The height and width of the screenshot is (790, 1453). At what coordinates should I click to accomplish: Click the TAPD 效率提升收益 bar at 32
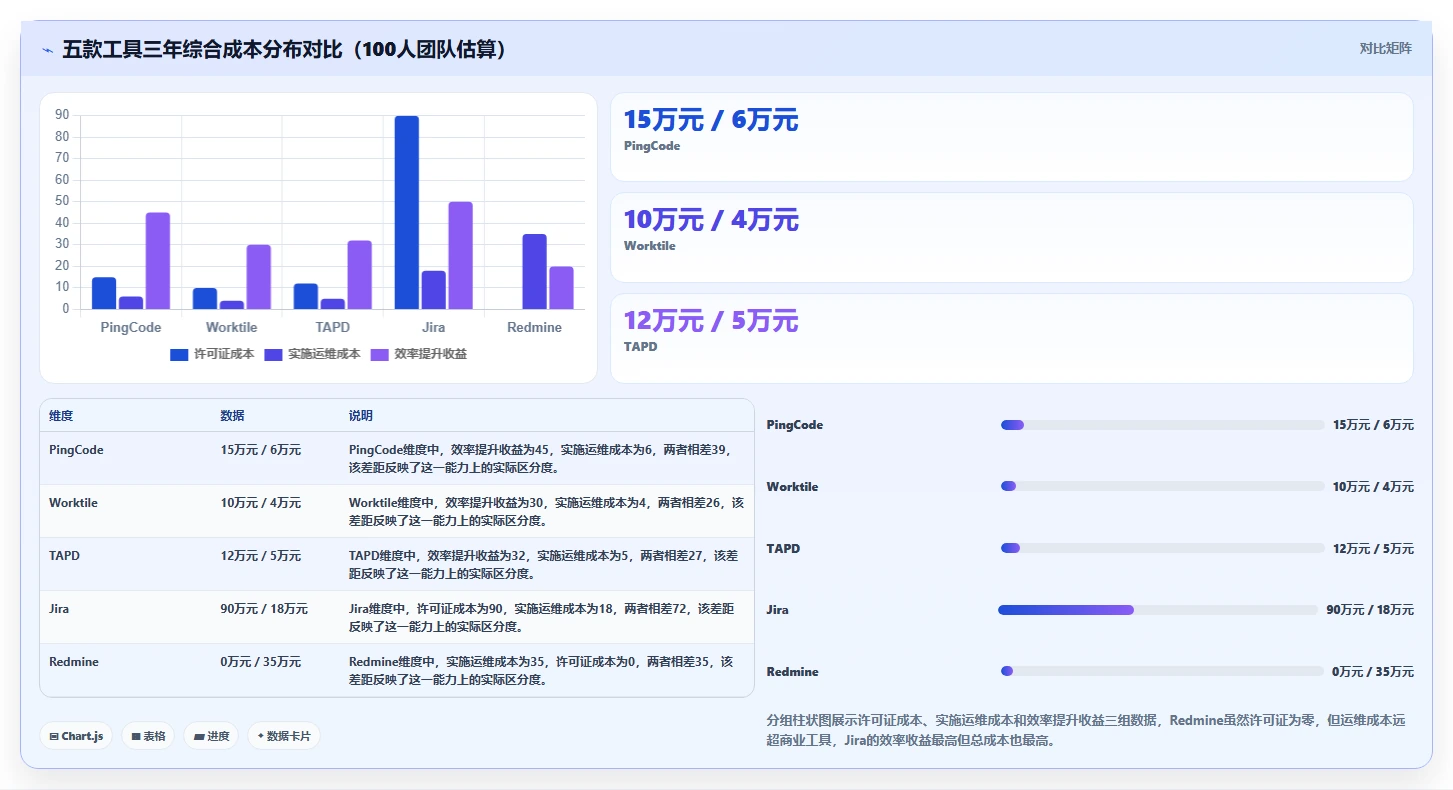pos(359,275)
